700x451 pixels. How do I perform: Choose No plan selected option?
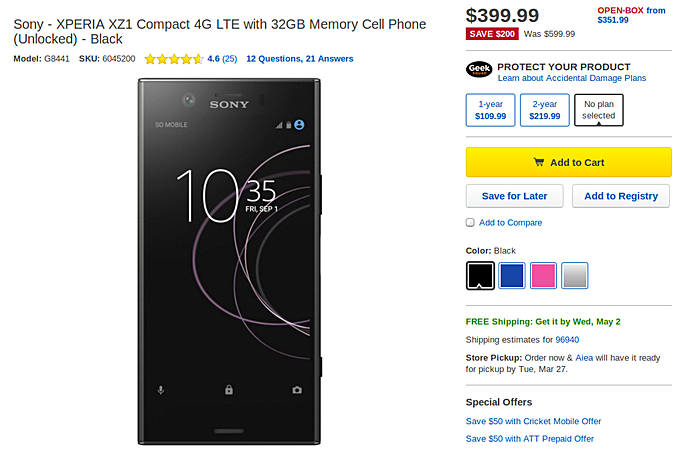599,110
